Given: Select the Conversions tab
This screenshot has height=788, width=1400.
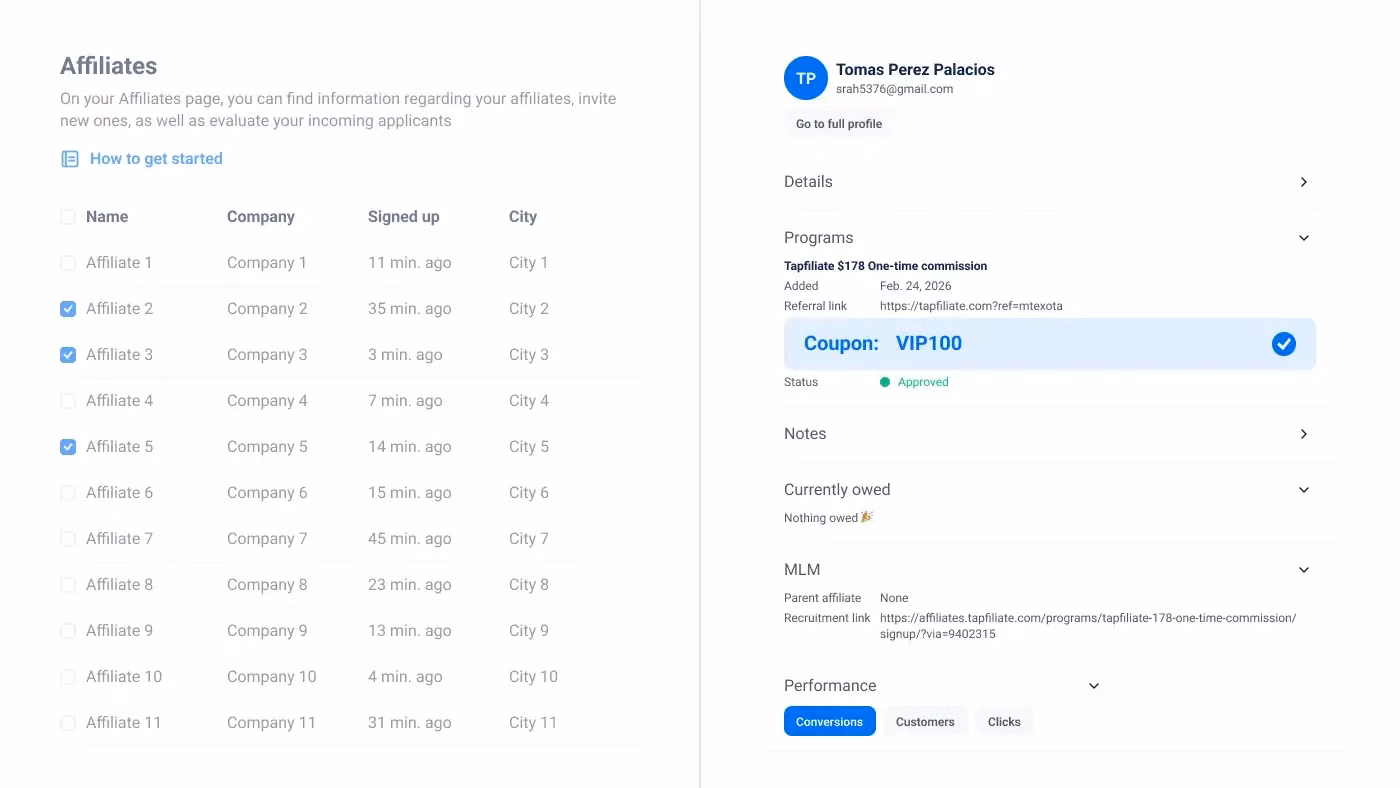Looking at the screenshot, I should 829,722.
